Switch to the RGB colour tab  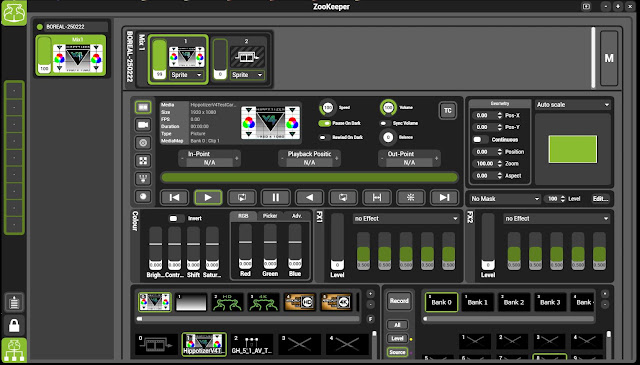pos(243,216)
